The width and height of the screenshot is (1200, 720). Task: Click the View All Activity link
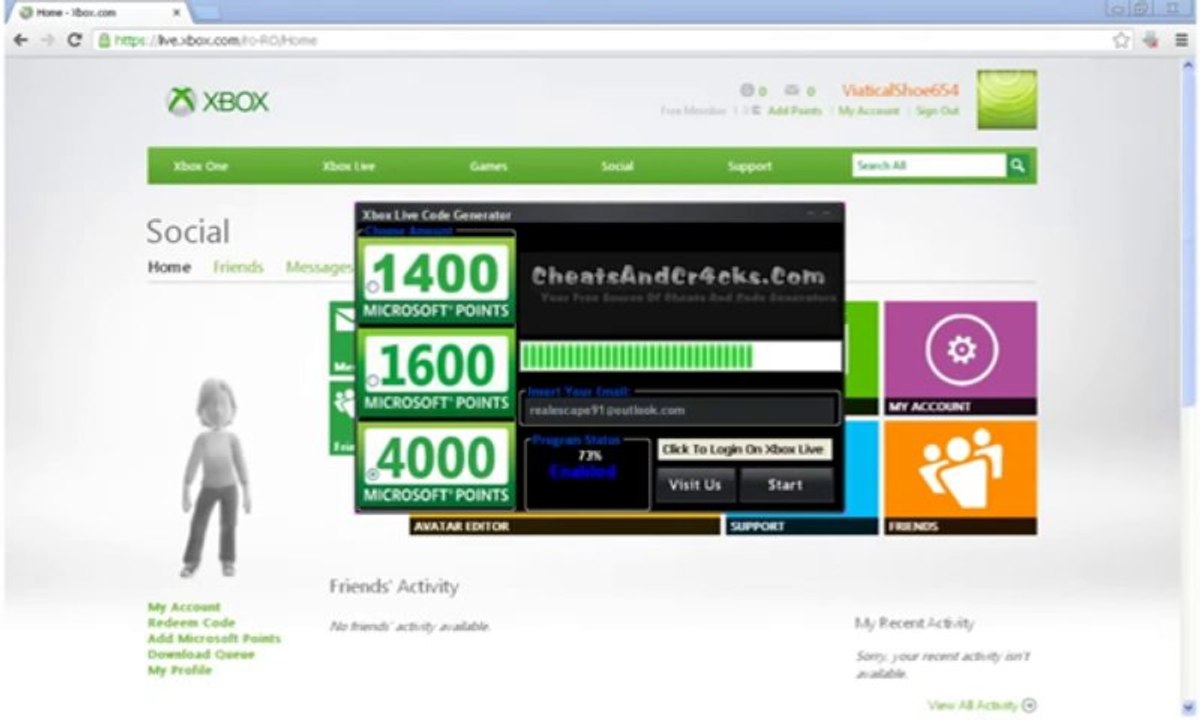973,705
